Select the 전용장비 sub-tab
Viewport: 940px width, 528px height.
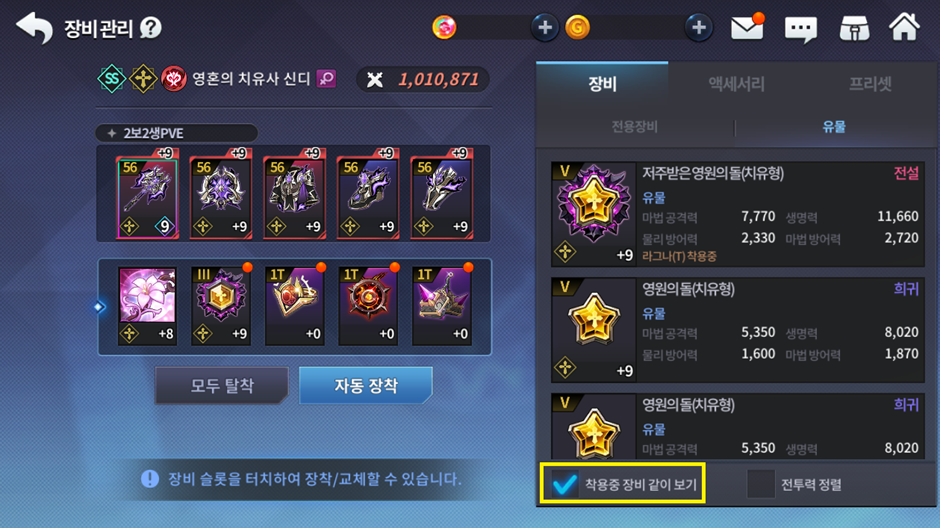pyautogui.click(x=635, y=126)
